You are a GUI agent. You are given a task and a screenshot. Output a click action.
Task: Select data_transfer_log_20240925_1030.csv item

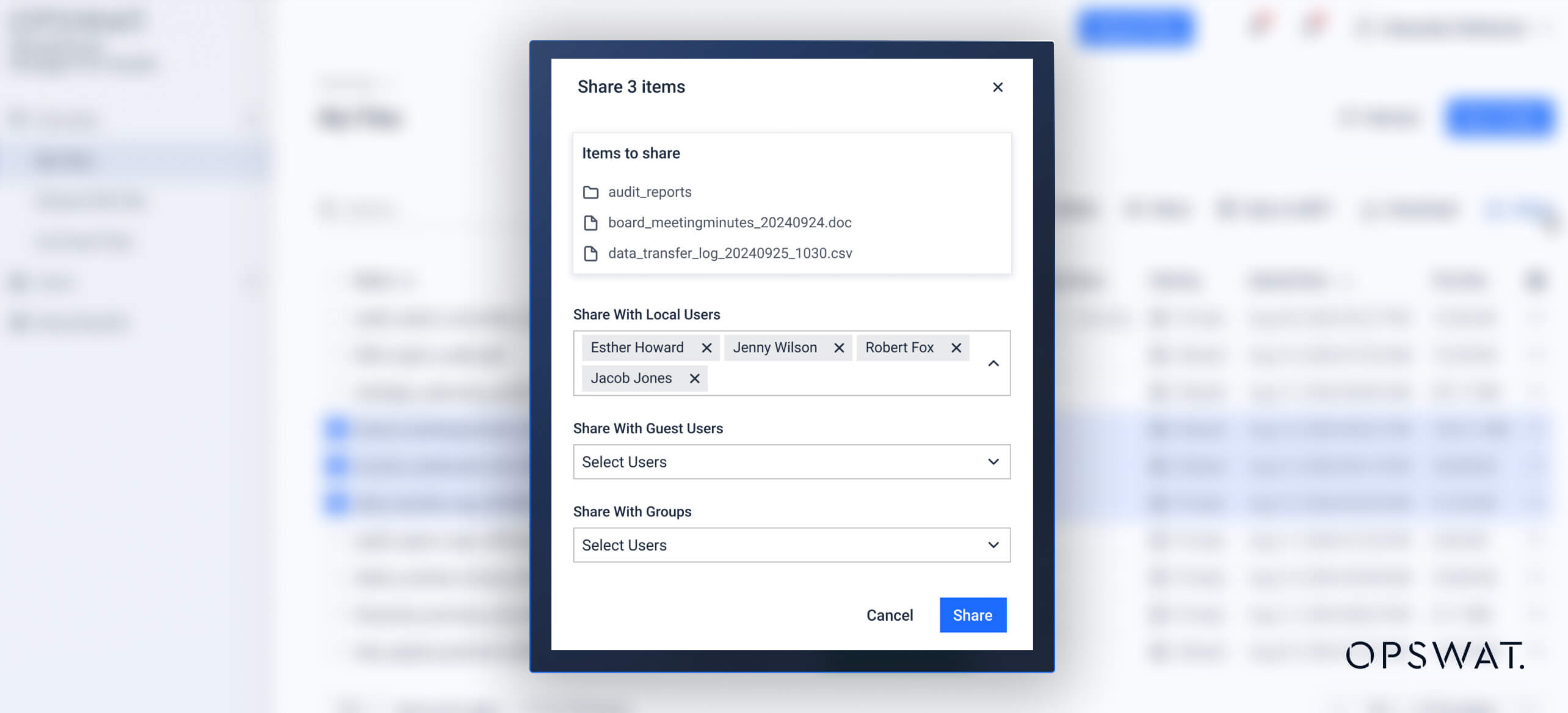pos(730,253)
